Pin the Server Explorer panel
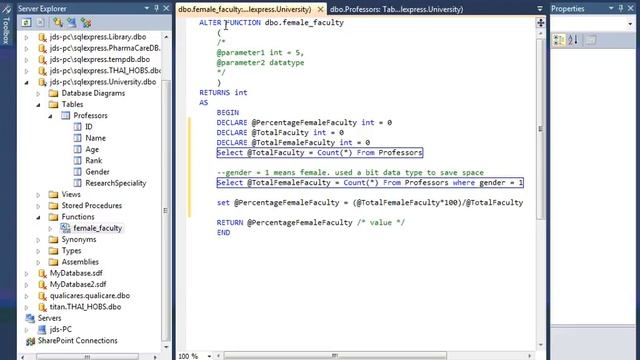 click(x=156, y=8)
